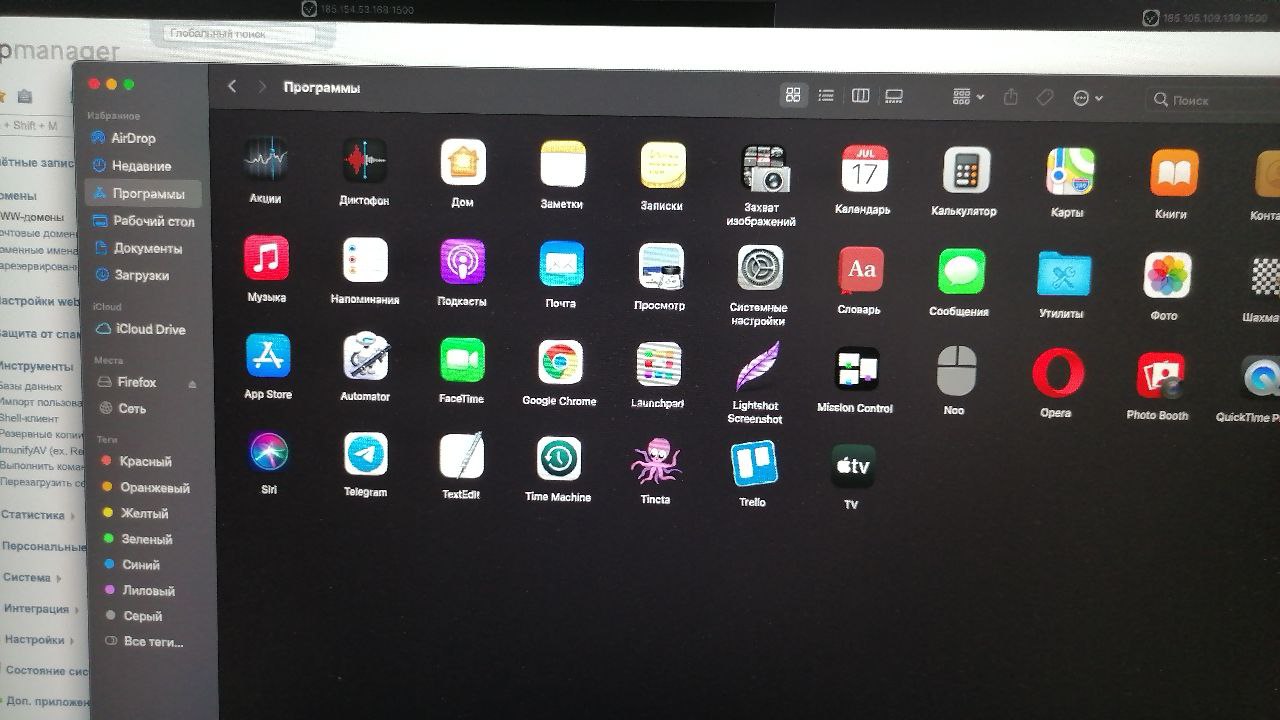This screenshot has width=1280, height=720.
Task: Click the Поиск search field
Action: (x=1212, y=100)
